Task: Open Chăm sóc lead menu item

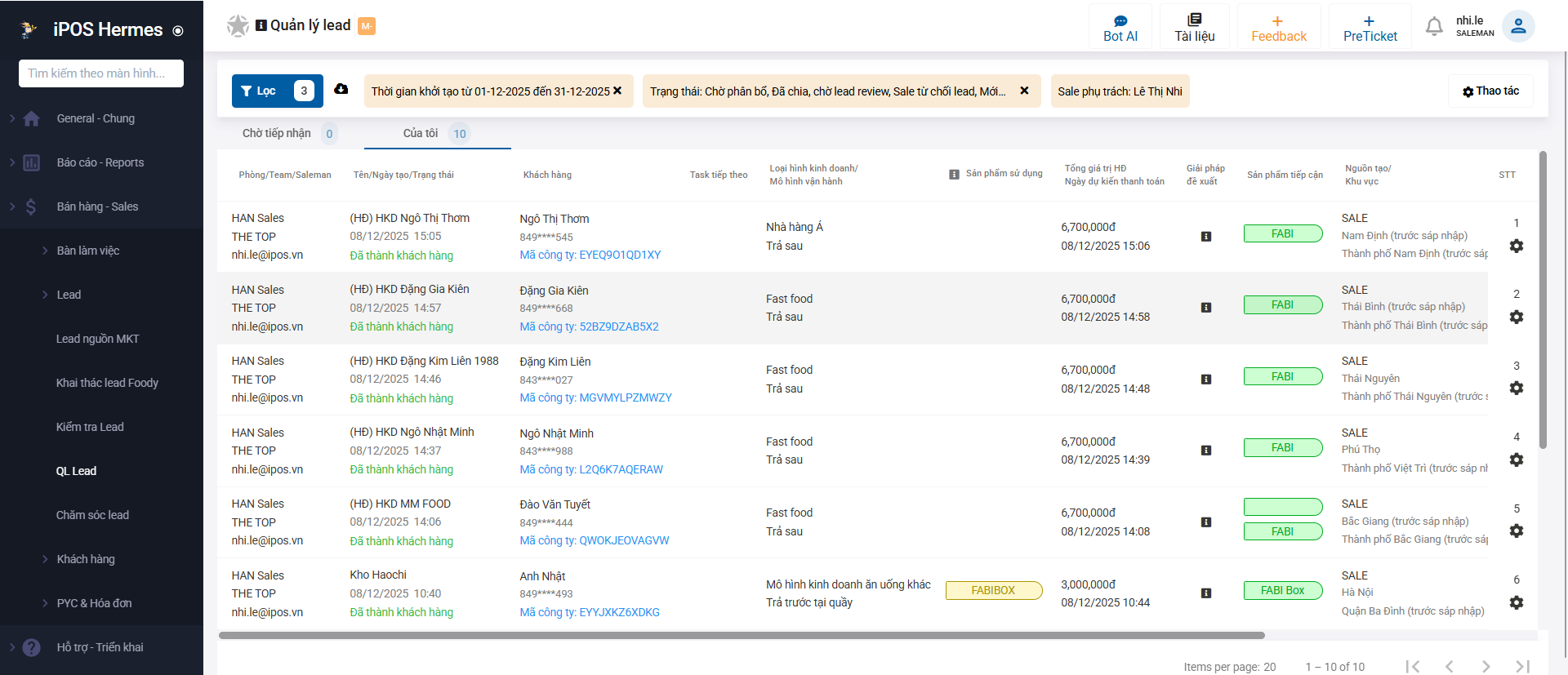Action: pos(92,515)
